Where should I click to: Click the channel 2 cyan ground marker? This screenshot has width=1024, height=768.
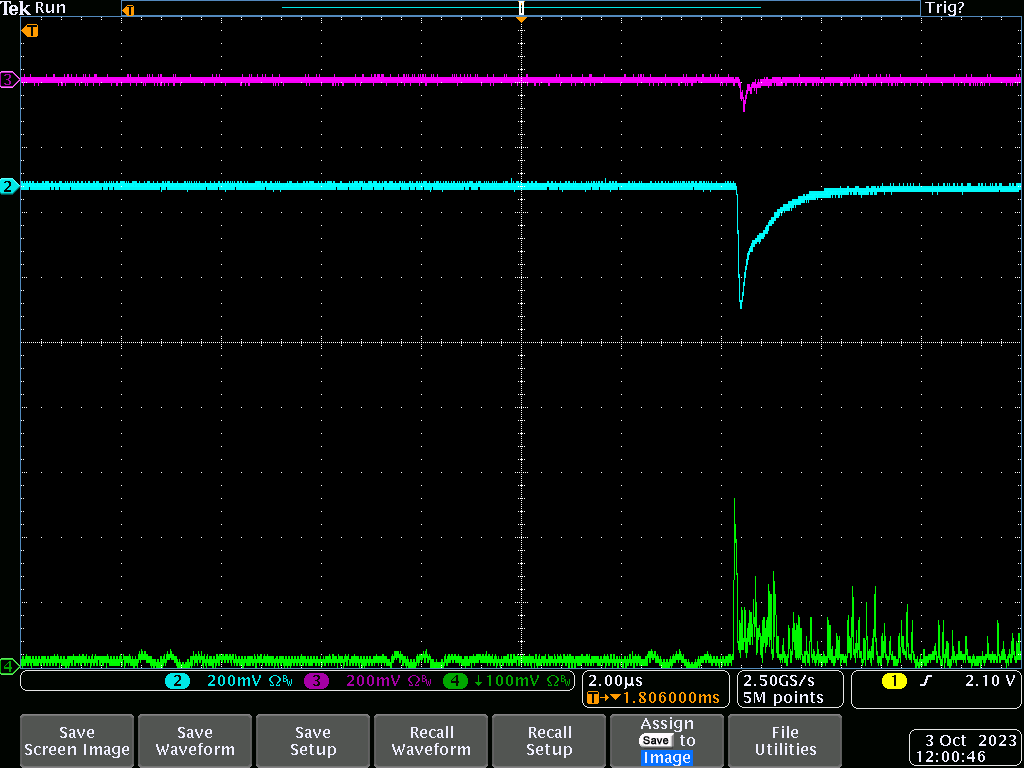tap(9, 186)
